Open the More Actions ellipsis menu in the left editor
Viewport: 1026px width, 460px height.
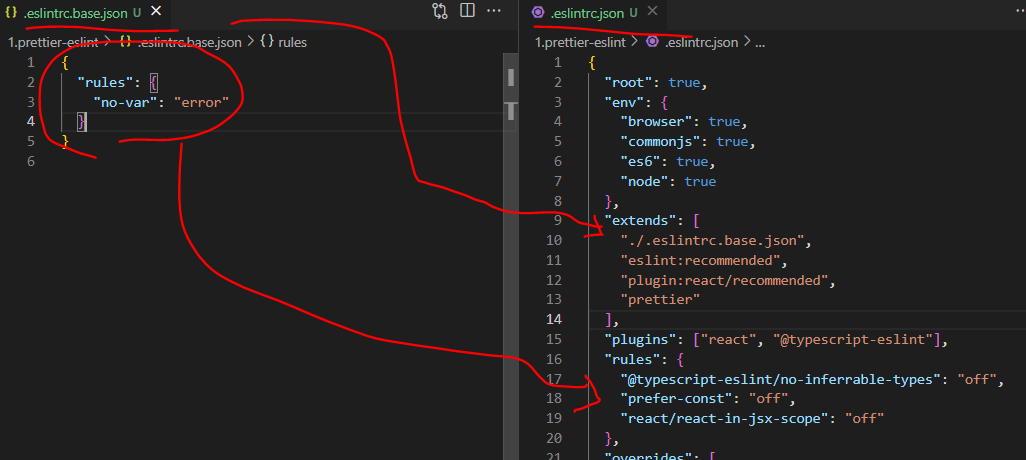click(494, 11)
